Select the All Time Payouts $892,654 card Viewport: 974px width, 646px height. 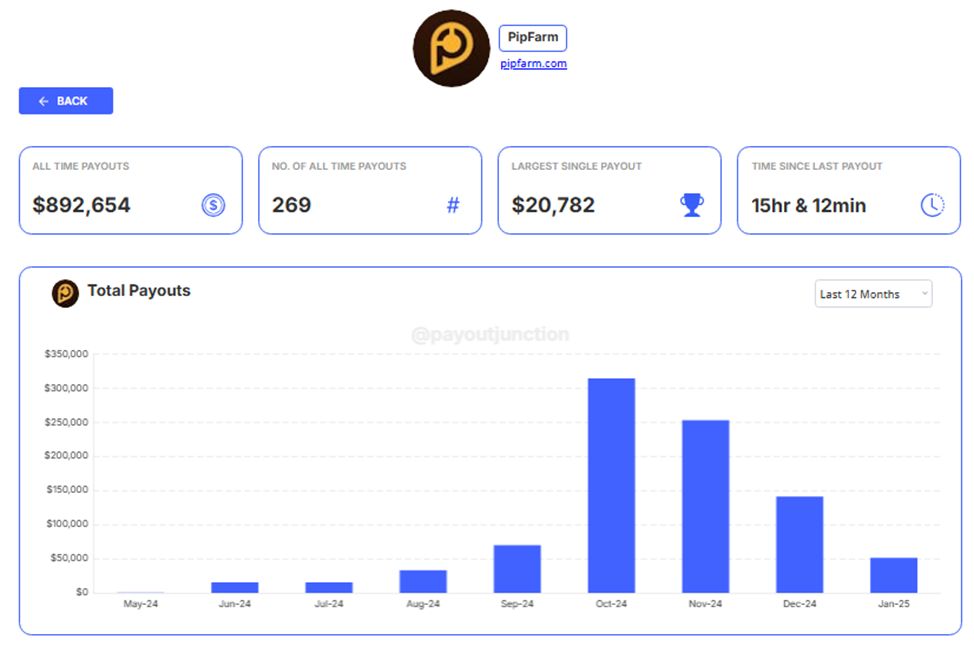click(x=130, y=190)
